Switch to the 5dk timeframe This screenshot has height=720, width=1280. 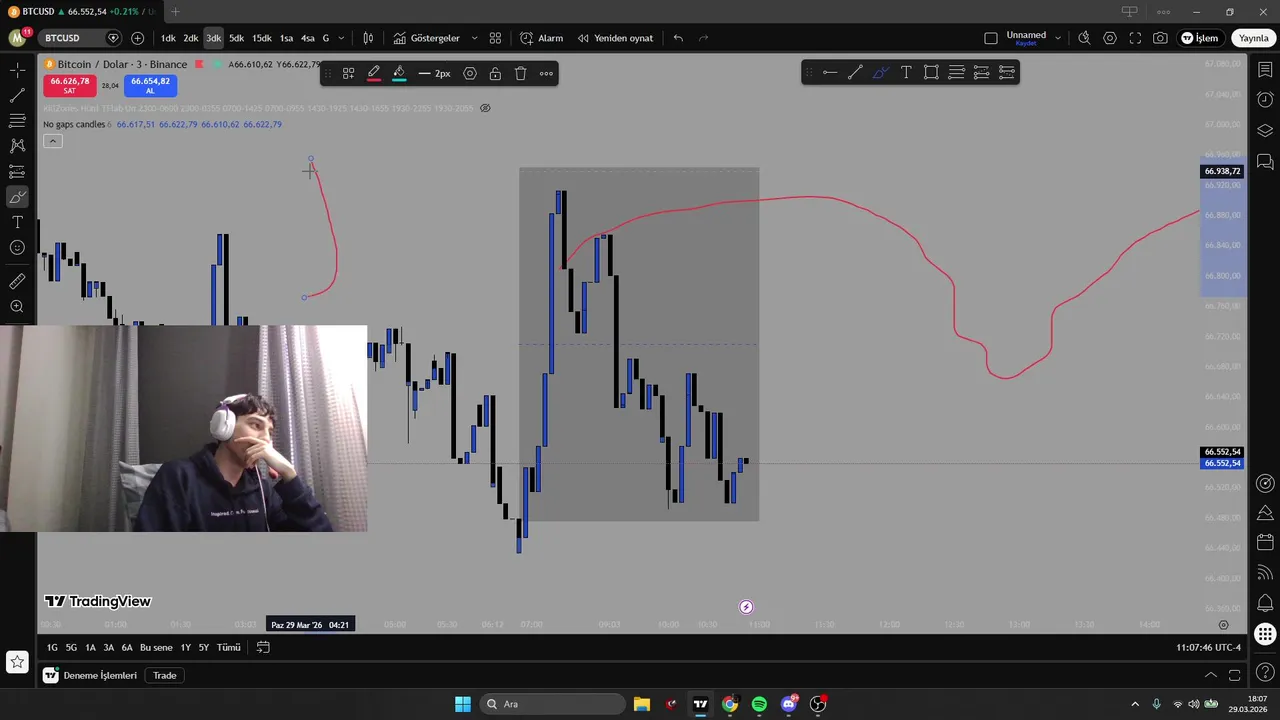(236, 38)
